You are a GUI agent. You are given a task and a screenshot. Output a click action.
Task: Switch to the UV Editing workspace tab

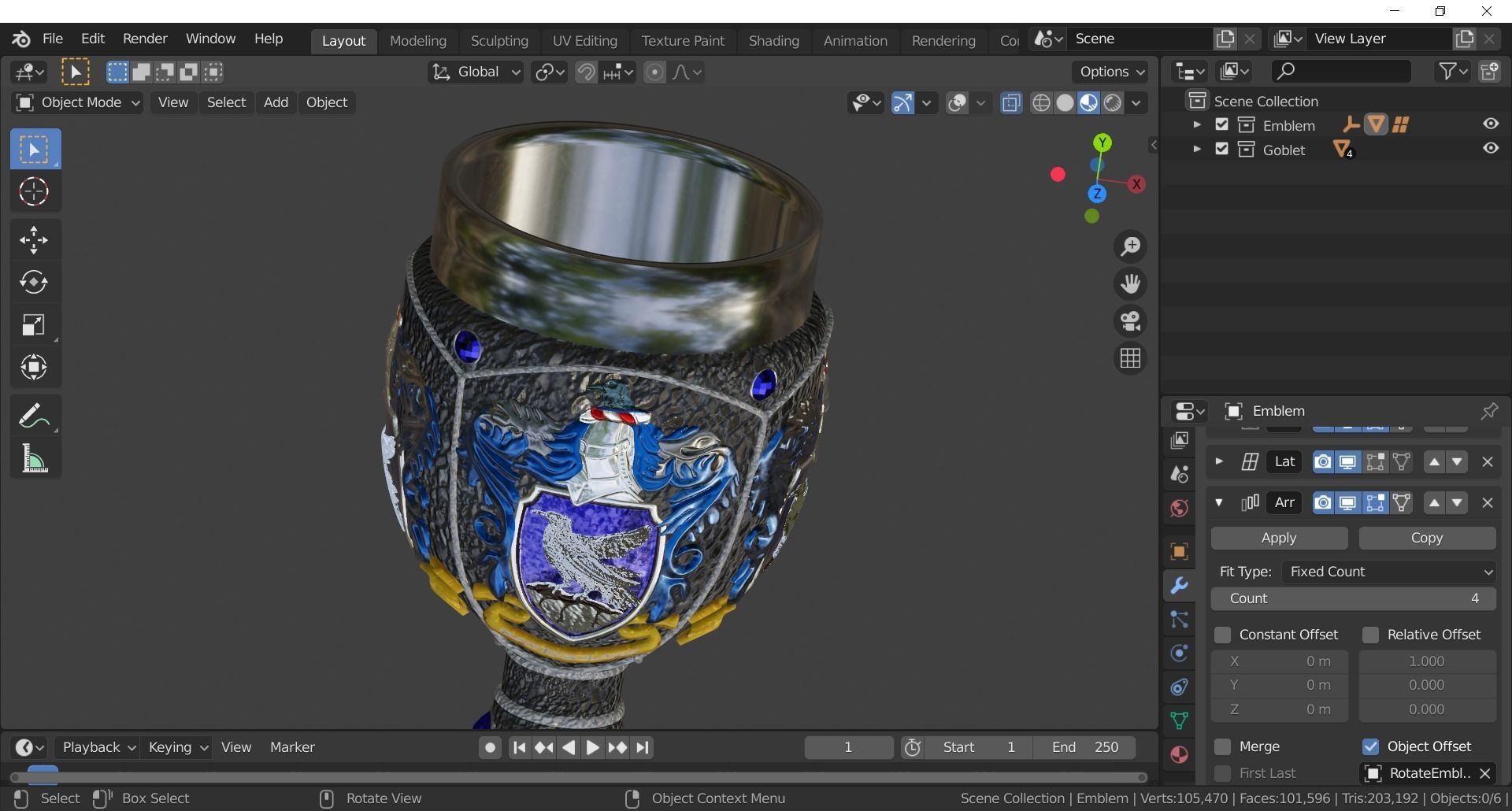(x=584, y=41)
